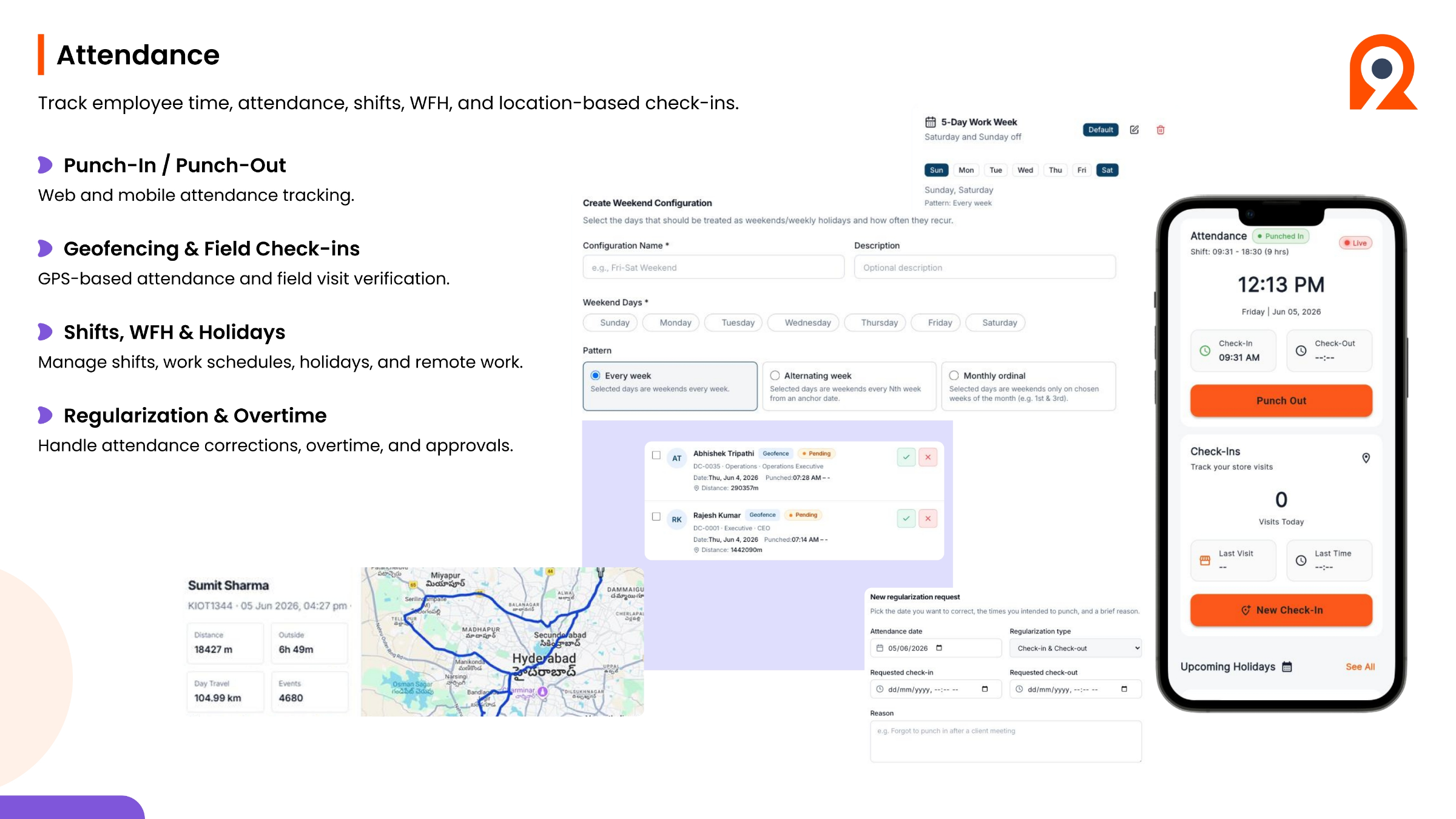Viewport: 1456px width, 819px height.
Task: Click the Optional description input field
Action: pyautogui.click(x=985, y=268)
